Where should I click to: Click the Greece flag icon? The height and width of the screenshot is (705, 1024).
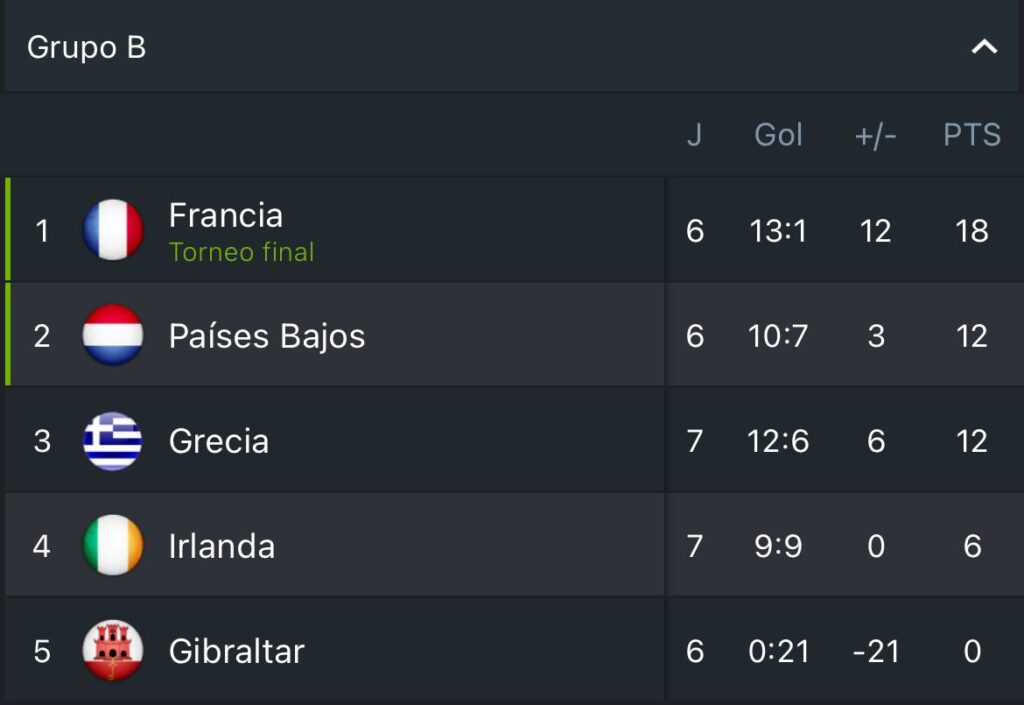[x=113, y=441]
